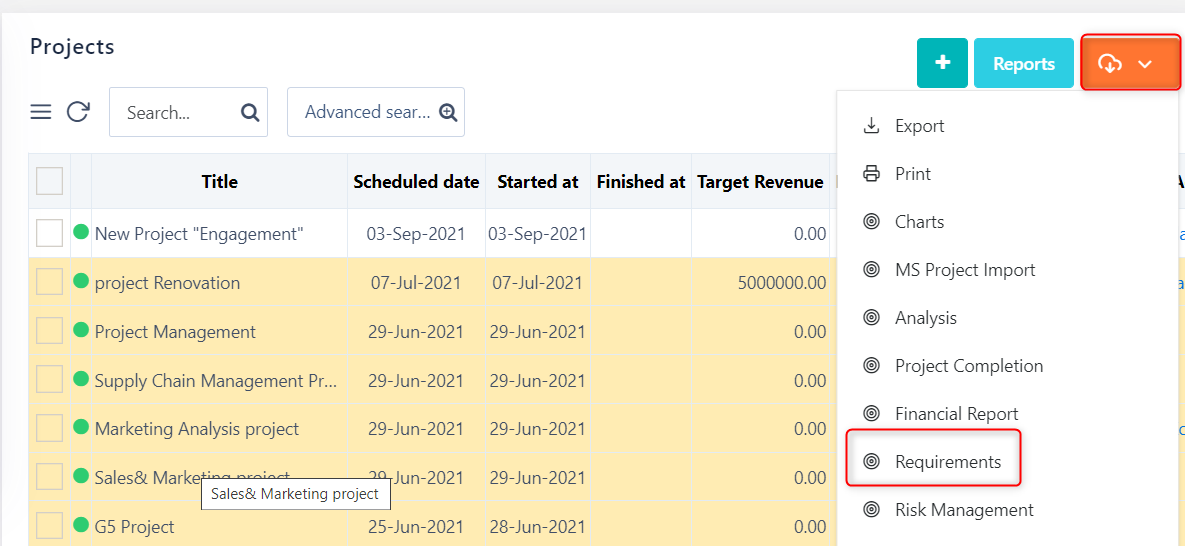Click green status dot of G5 Project
Viewport: 1185px width, 546px height.
[81, 525]
